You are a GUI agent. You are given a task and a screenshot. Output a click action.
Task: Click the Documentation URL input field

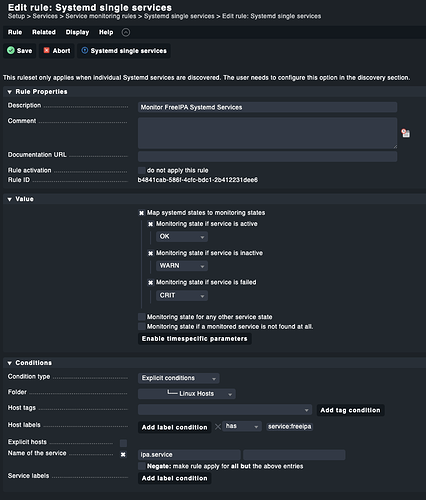coord(267,156)
